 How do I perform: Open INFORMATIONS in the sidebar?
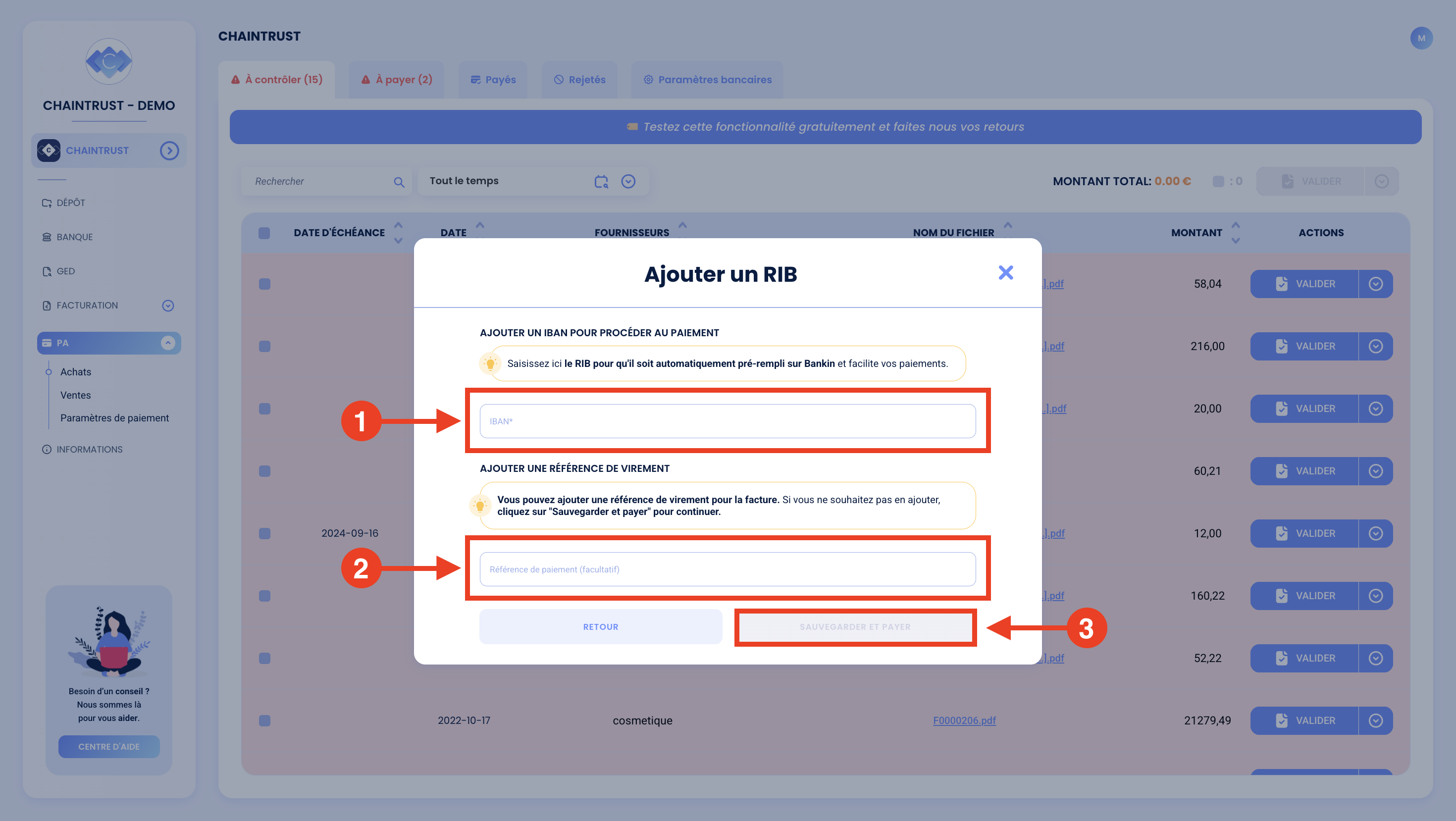pos(89,450)
